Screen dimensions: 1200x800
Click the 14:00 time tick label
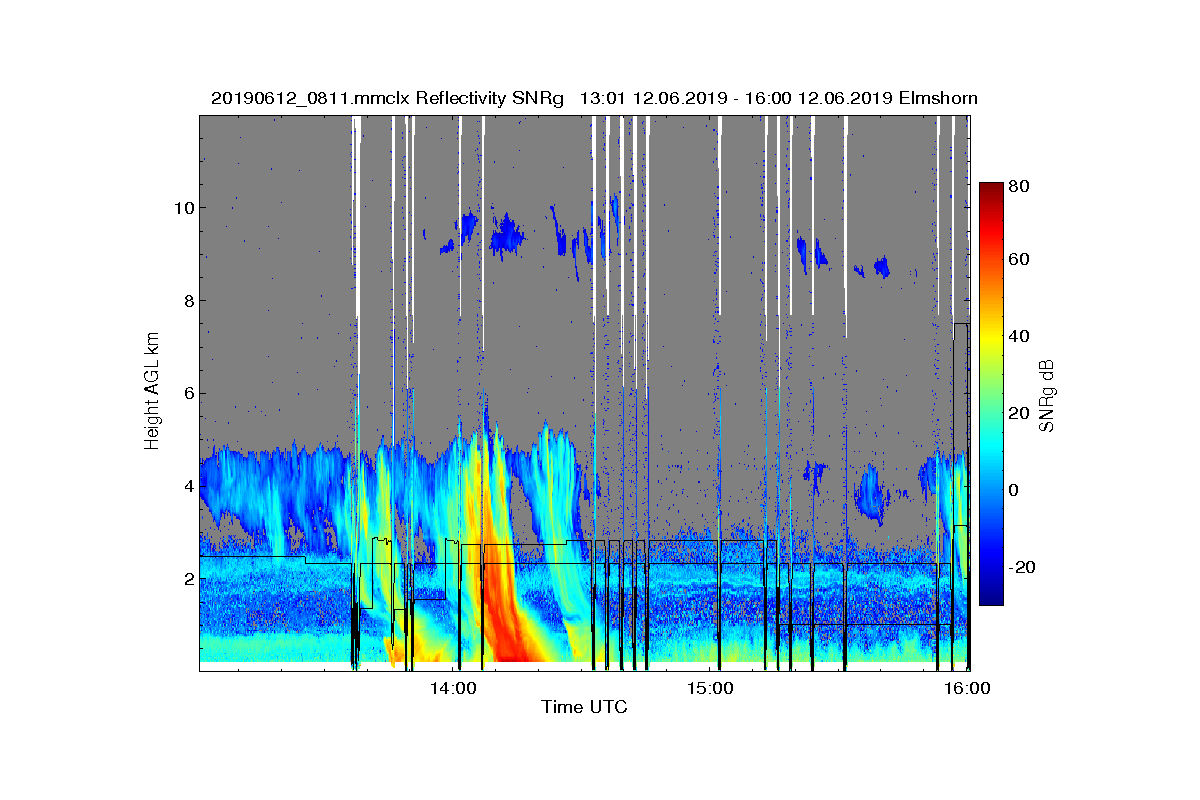(x=454, y=688)
